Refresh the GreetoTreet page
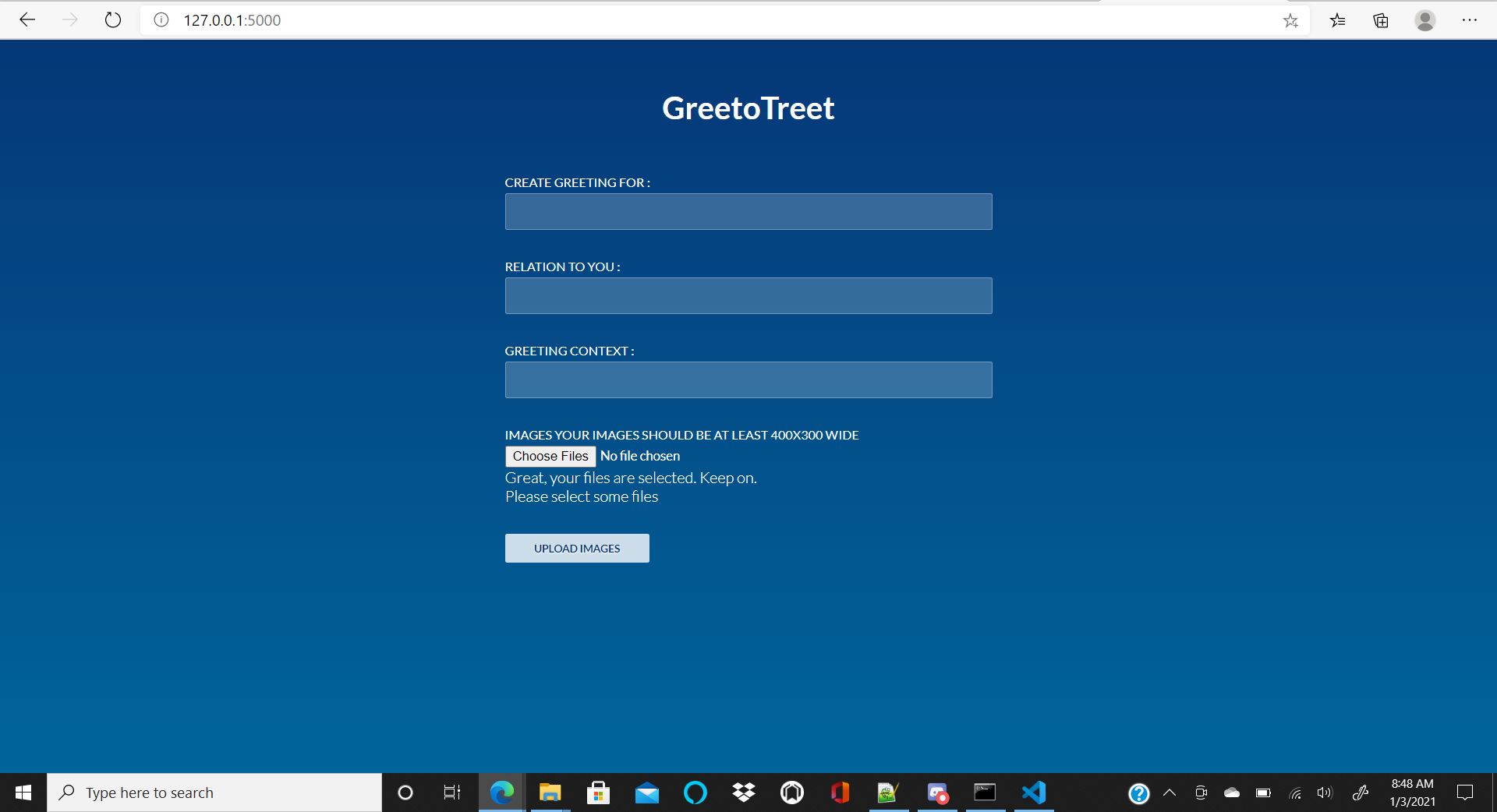 click(x=113, y=20)
